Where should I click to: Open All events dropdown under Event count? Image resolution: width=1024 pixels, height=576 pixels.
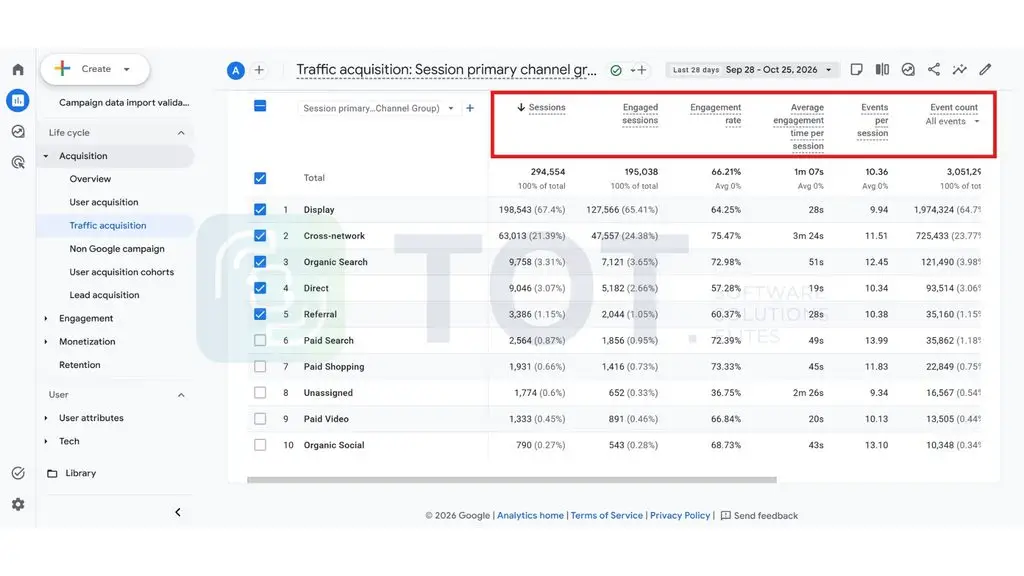(x=952, y=121)
